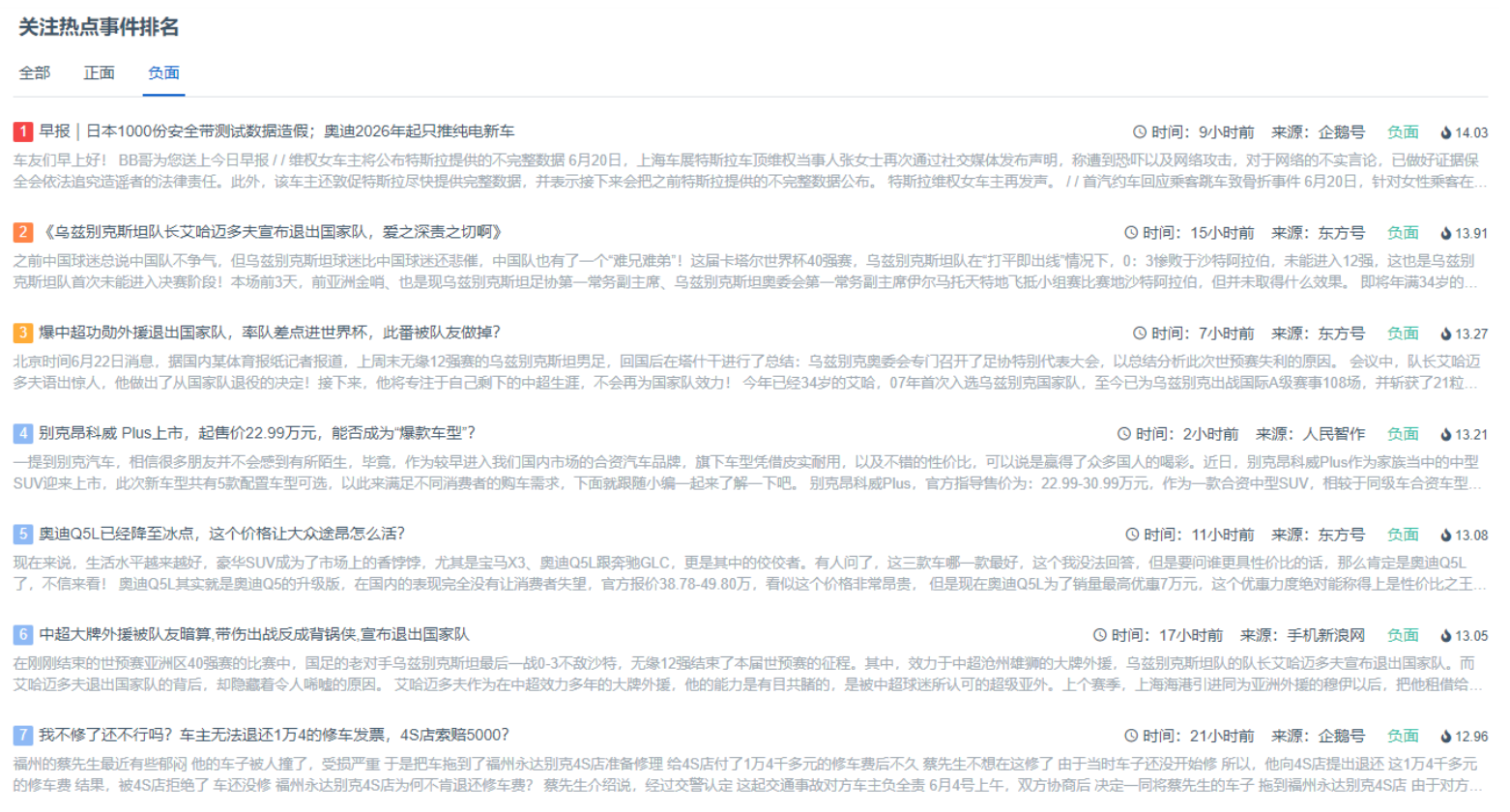Click the red rank 1 badge
This screenshot has width=1510, height=812.
tap(23, 131)
